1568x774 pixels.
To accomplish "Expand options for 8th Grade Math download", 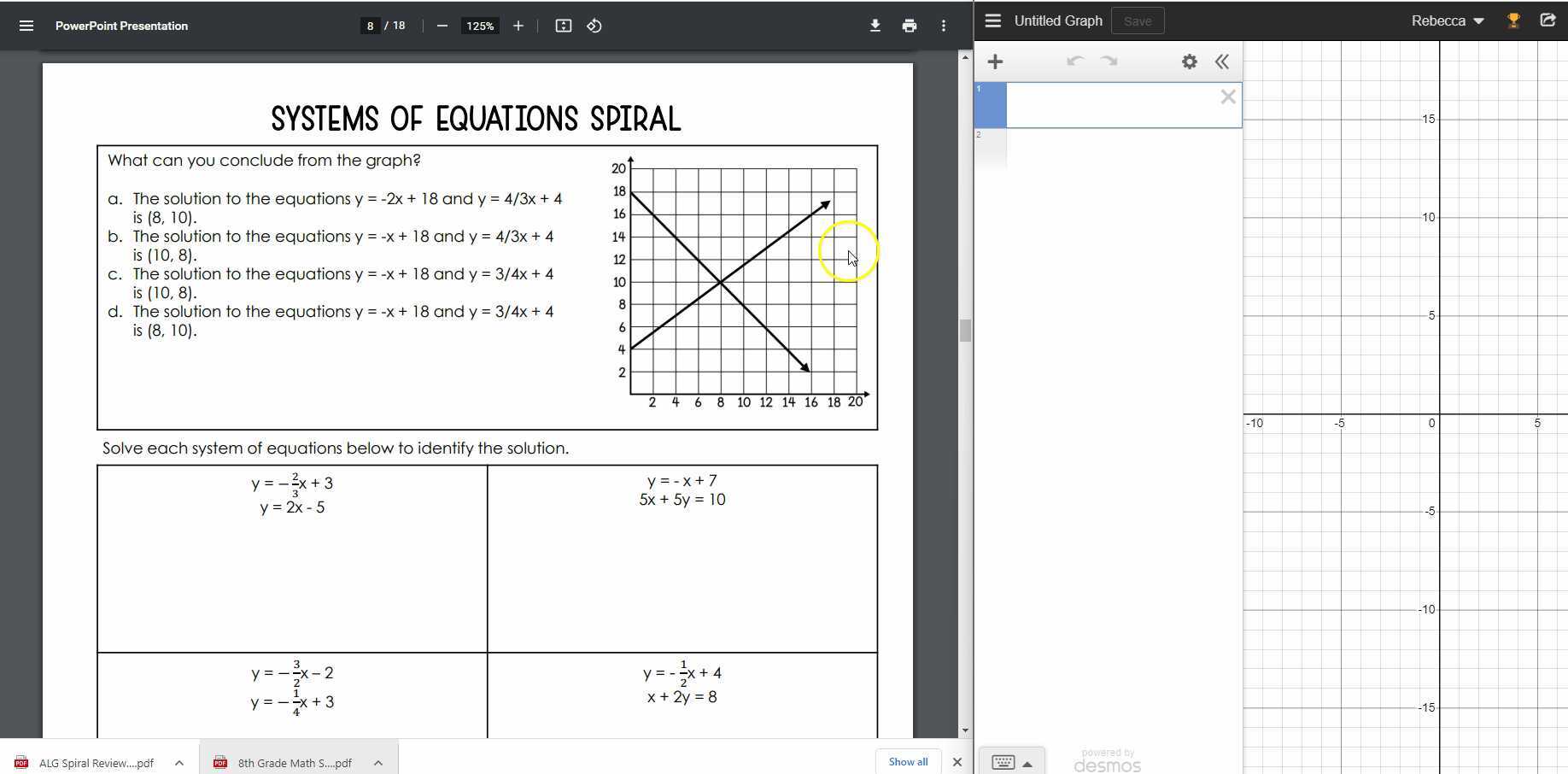I will point(377,763).
